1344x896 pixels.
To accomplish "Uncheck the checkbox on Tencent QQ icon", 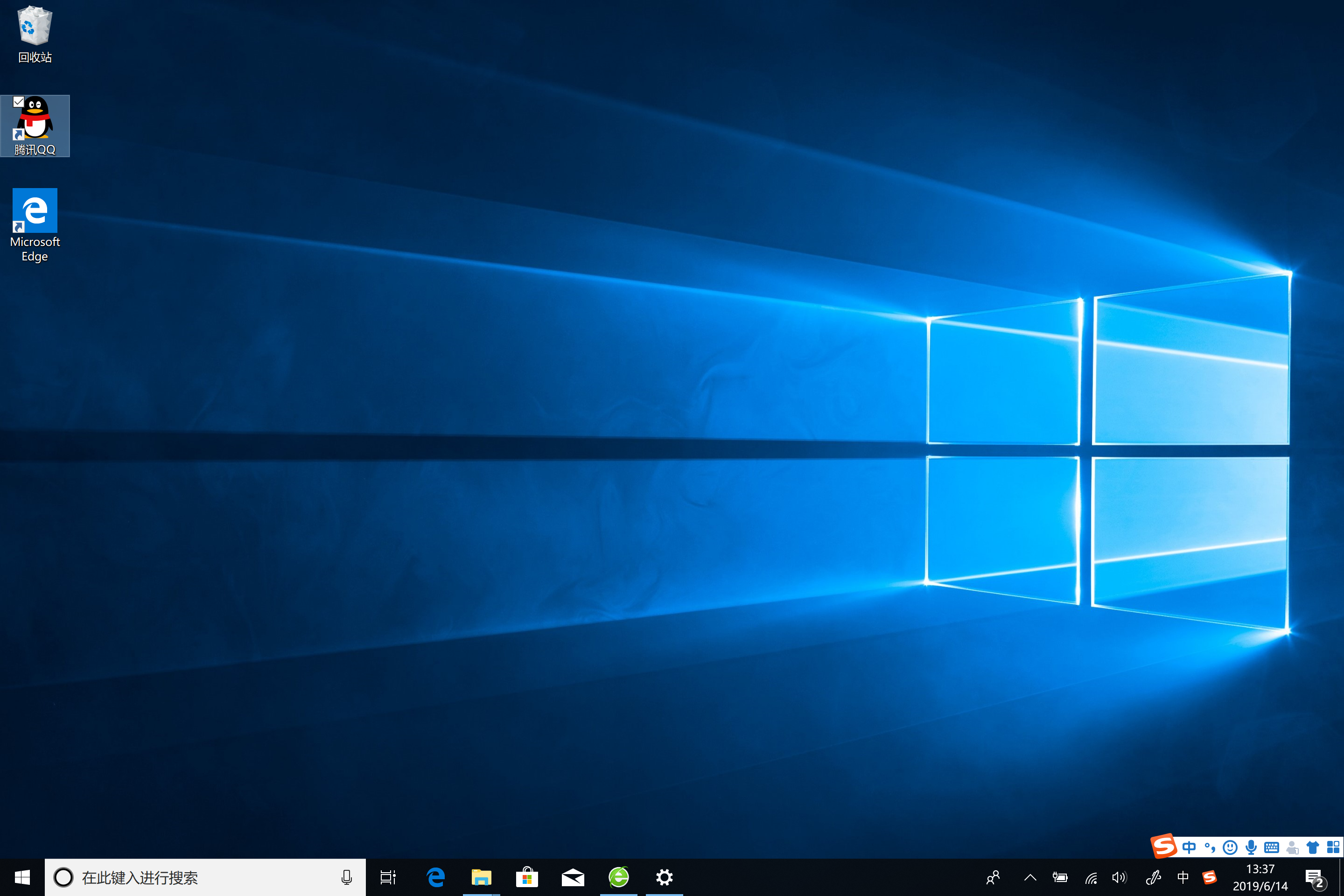I will click(18, 102).
